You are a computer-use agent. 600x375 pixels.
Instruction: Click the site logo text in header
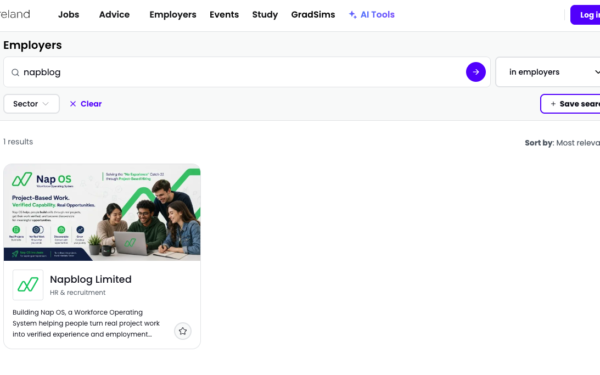point(15,14)
